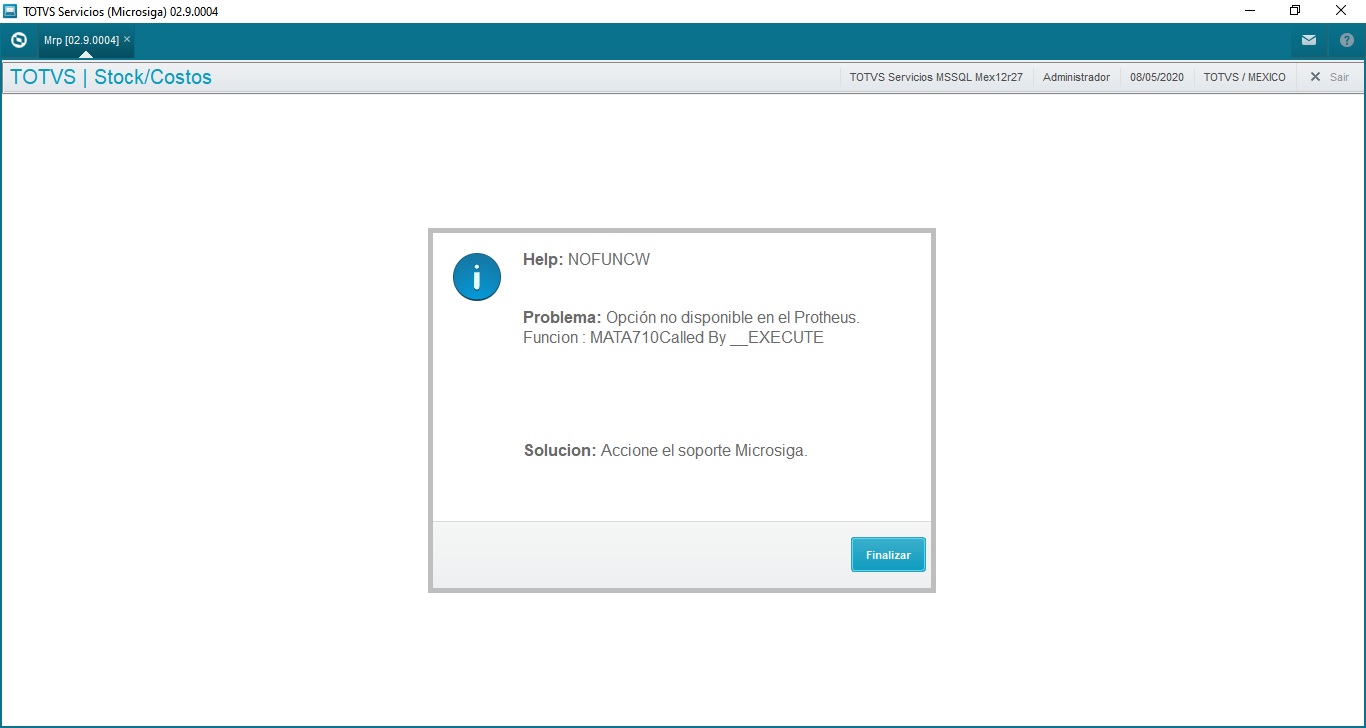The width and height of the screenshot is (1366, 728).
Task: Click the application icon in the title bar
Action: 11,11
